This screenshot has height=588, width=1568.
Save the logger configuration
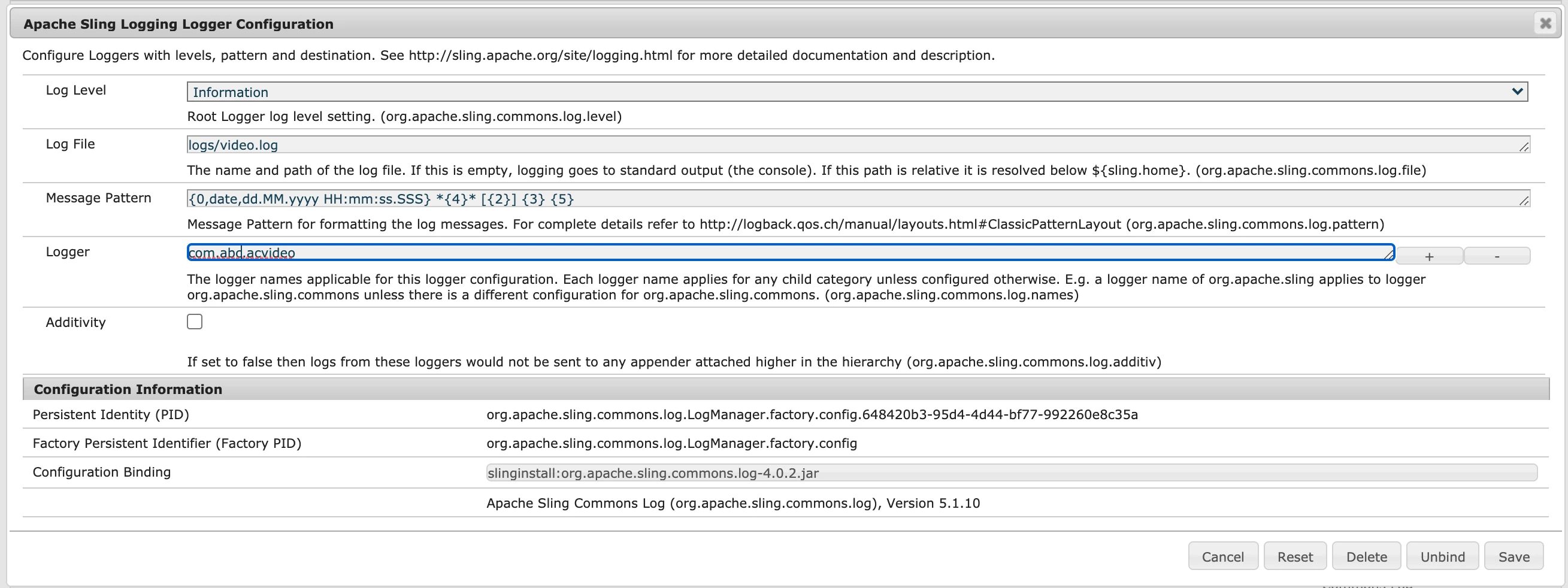pos(1514,556)
